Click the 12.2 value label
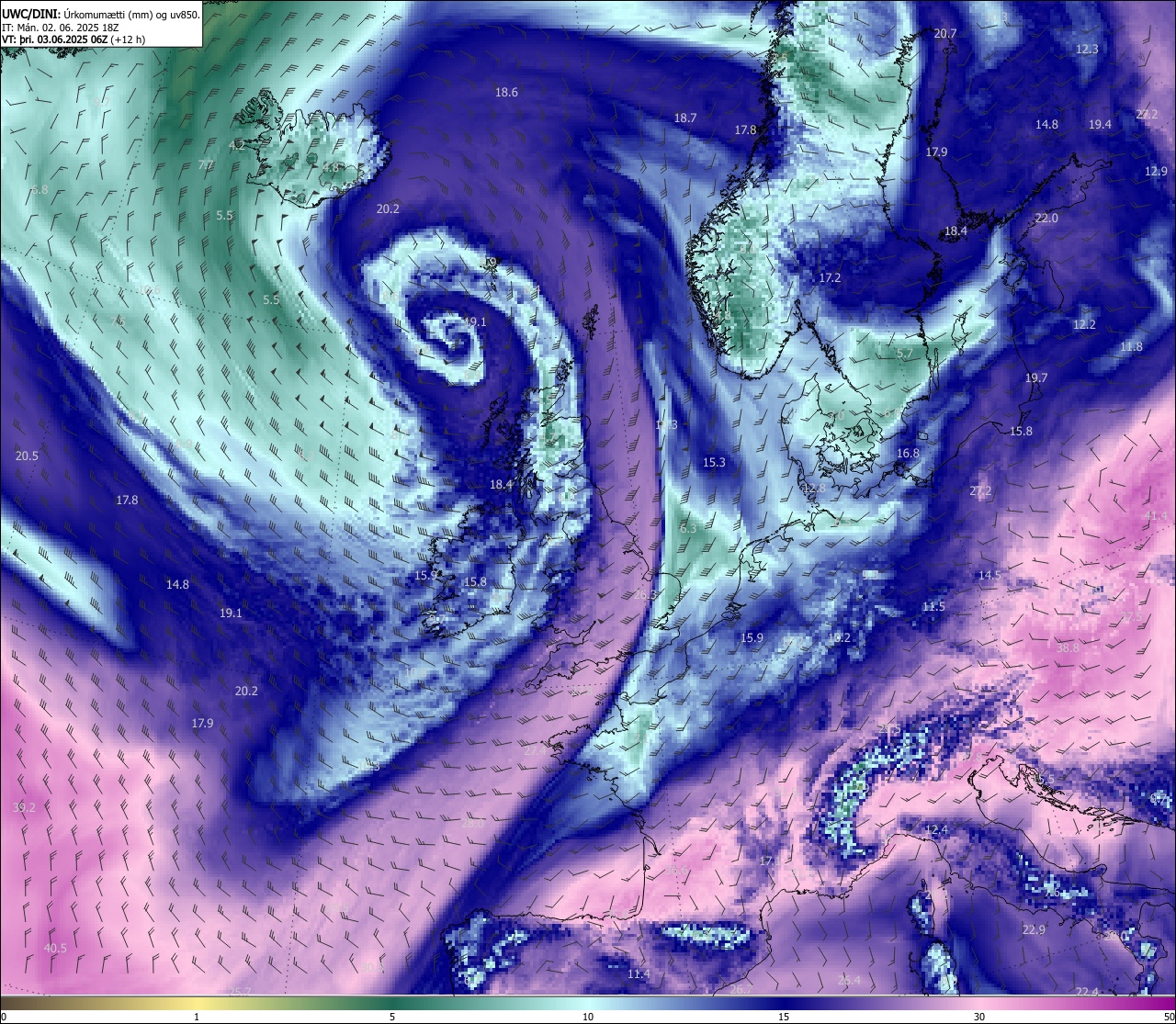The image size is (1176, 1024). pos(1084,324)
